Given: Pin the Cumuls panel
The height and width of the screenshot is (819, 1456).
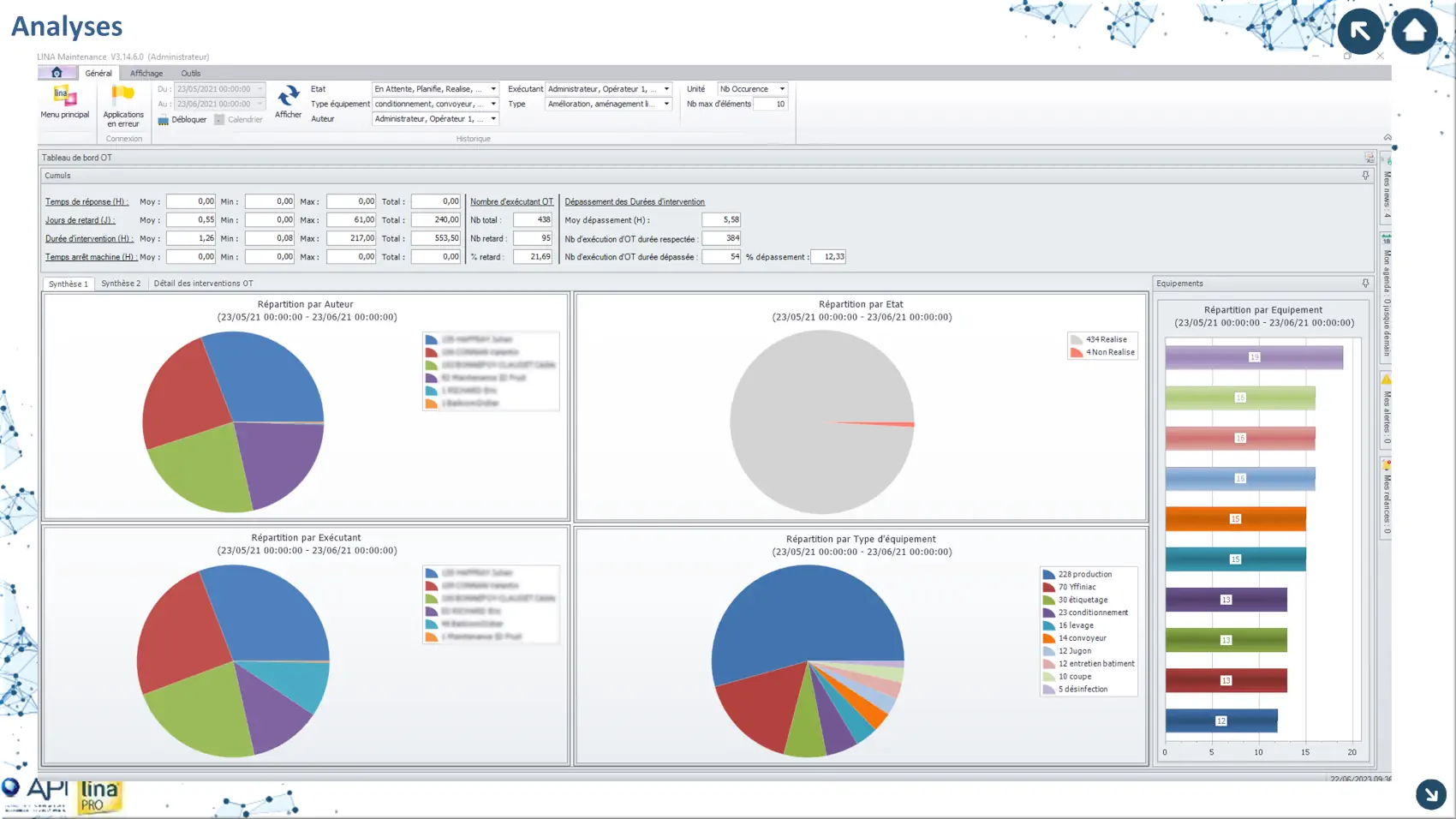Looking at the screenshot, I should pos(1365,176).
